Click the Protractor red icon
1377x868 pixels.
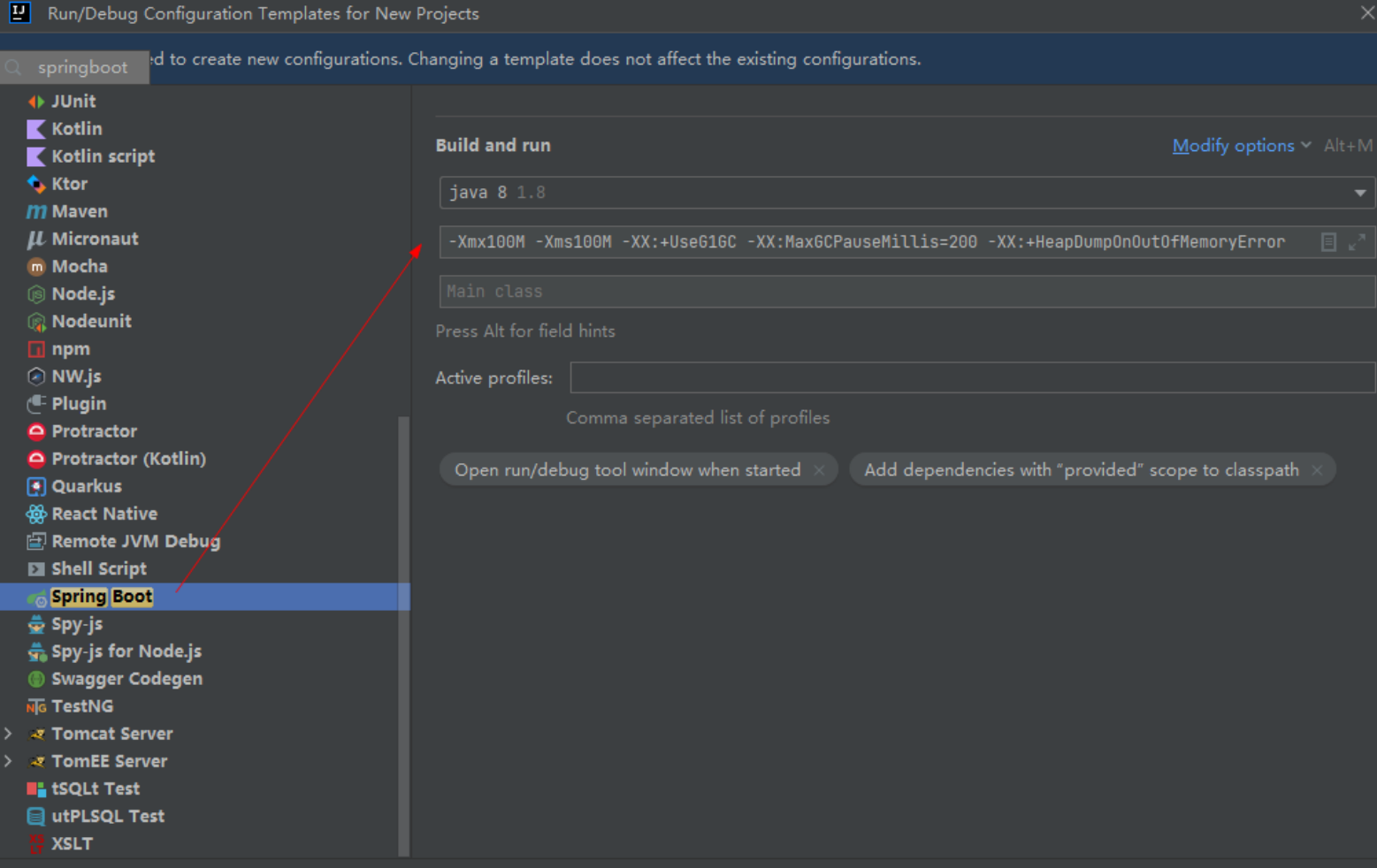click(36, 431)
